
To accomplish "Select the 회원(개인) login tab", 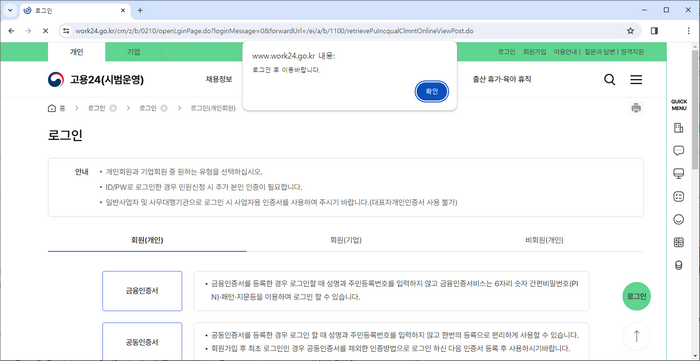I will point(147,240).
